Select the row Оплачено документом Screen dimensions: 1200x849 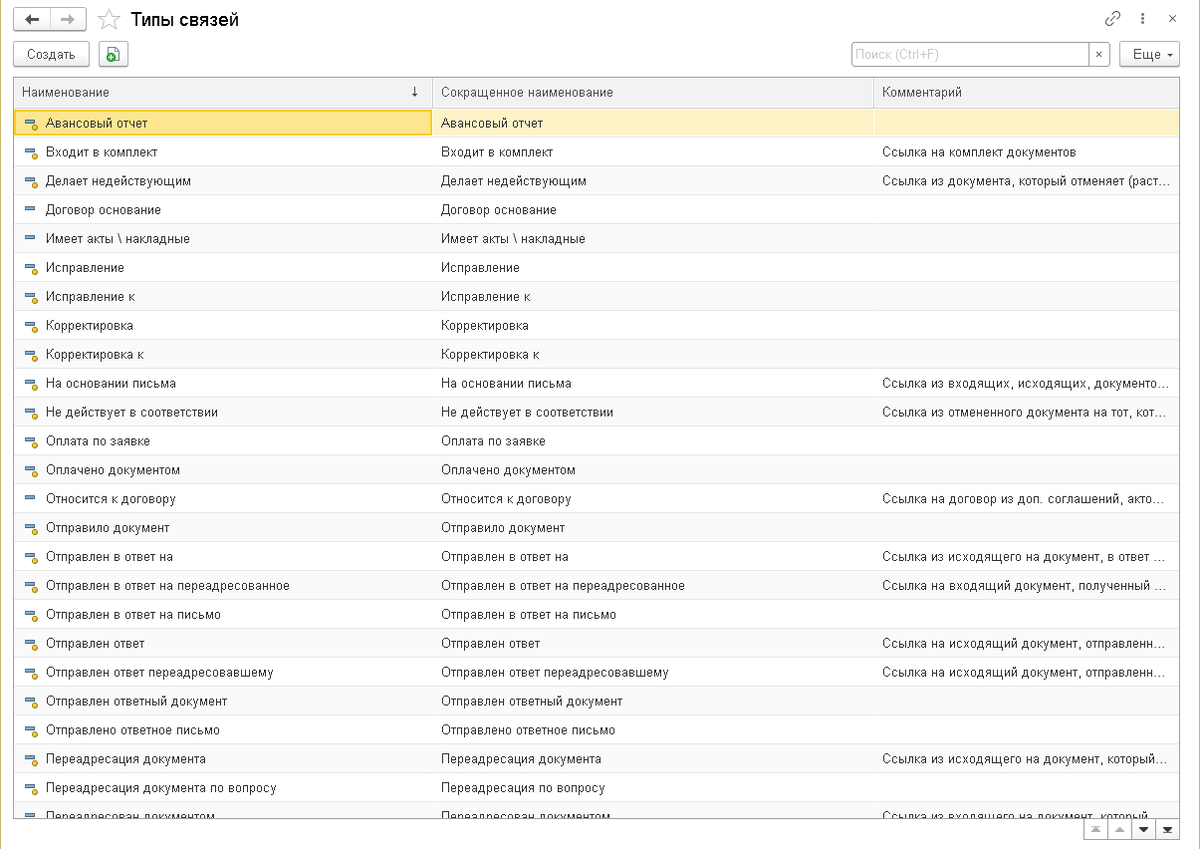click(x=596, y=470)
